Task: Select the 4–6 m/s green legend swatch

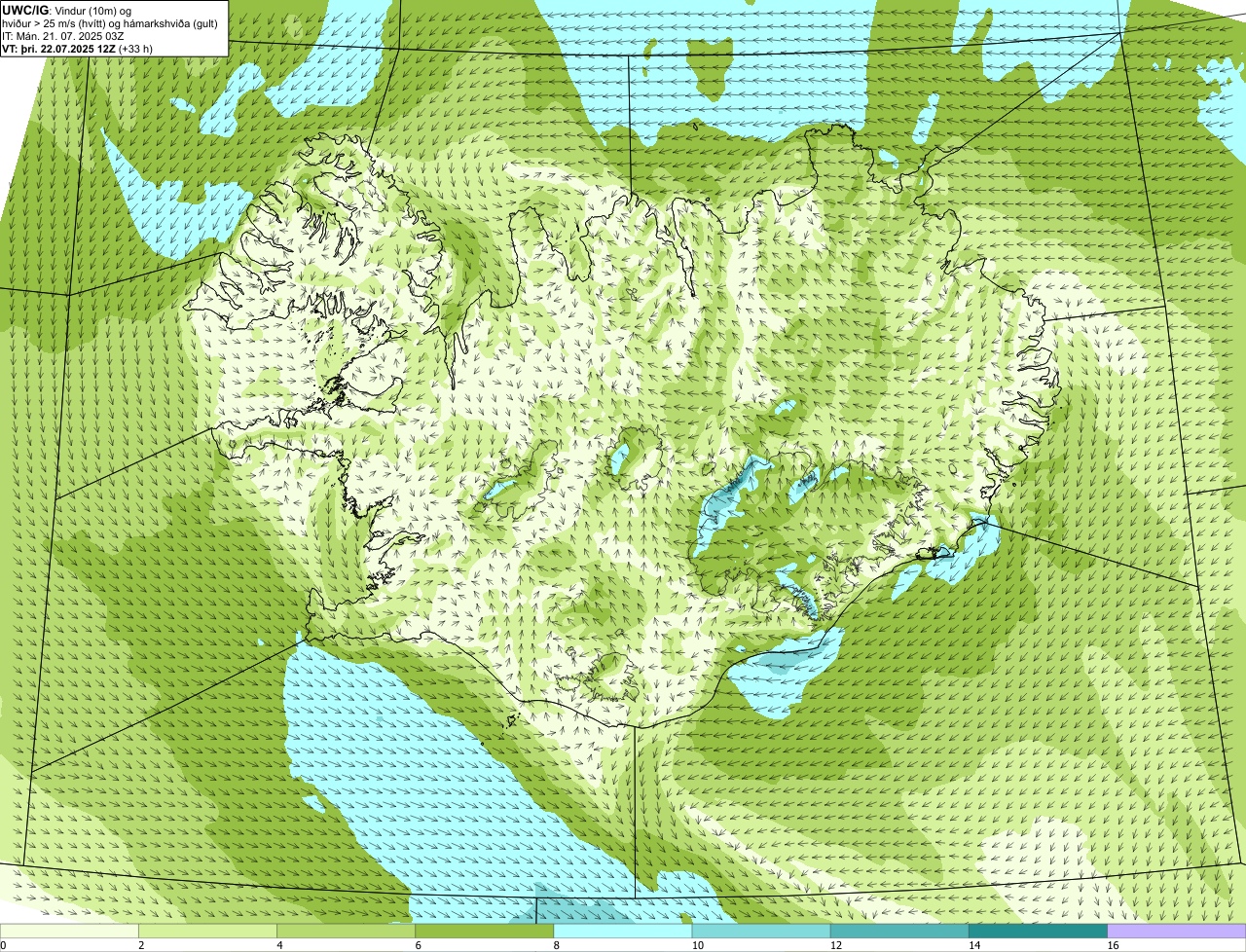Action: click(x=347, y=932)
